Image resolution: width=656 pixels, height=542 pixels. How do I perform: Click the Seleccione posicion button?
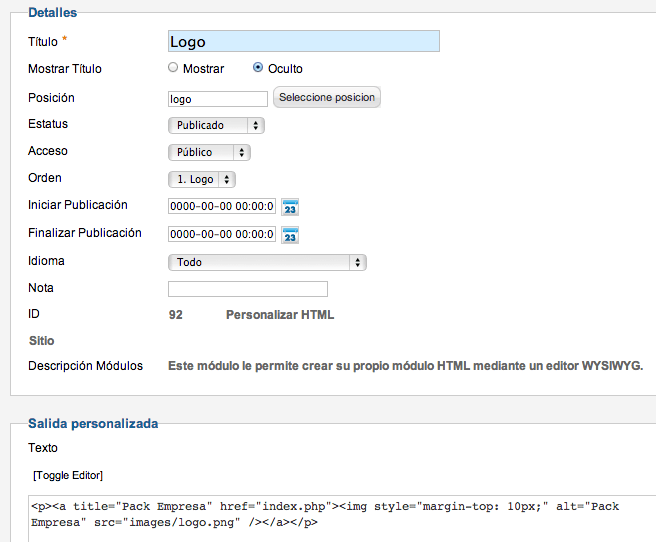click(327, 97)
